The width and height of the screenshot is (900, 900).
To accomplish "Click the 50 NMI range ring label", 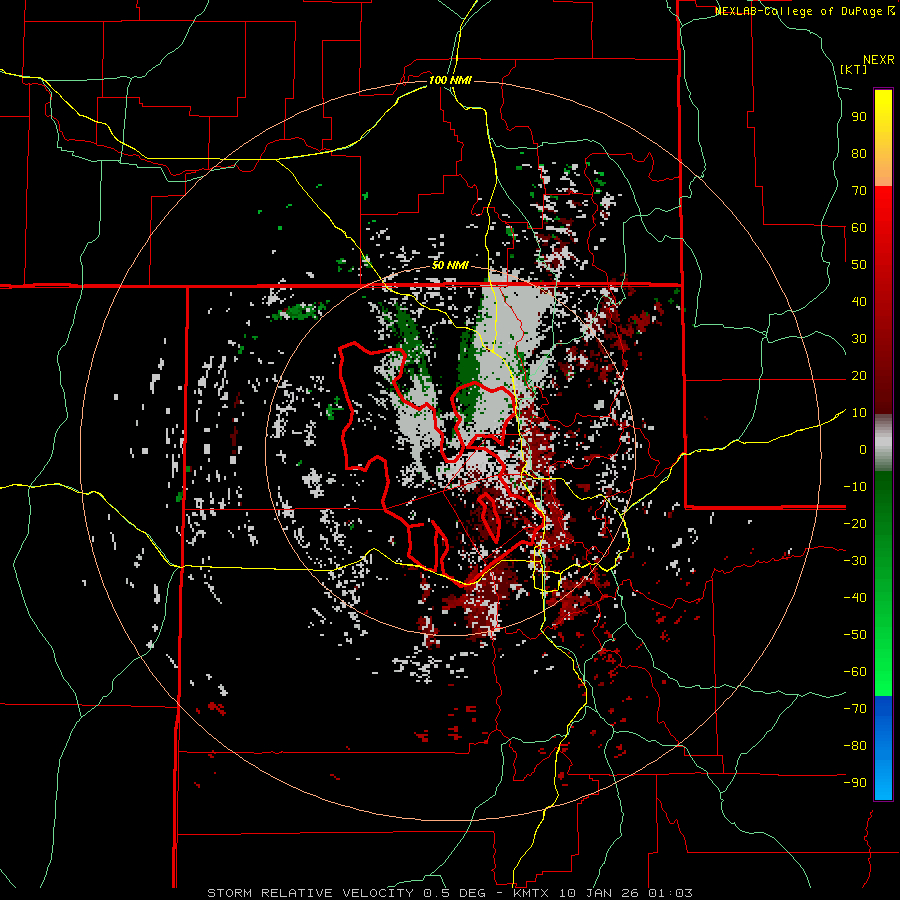I will click(450, 265).
